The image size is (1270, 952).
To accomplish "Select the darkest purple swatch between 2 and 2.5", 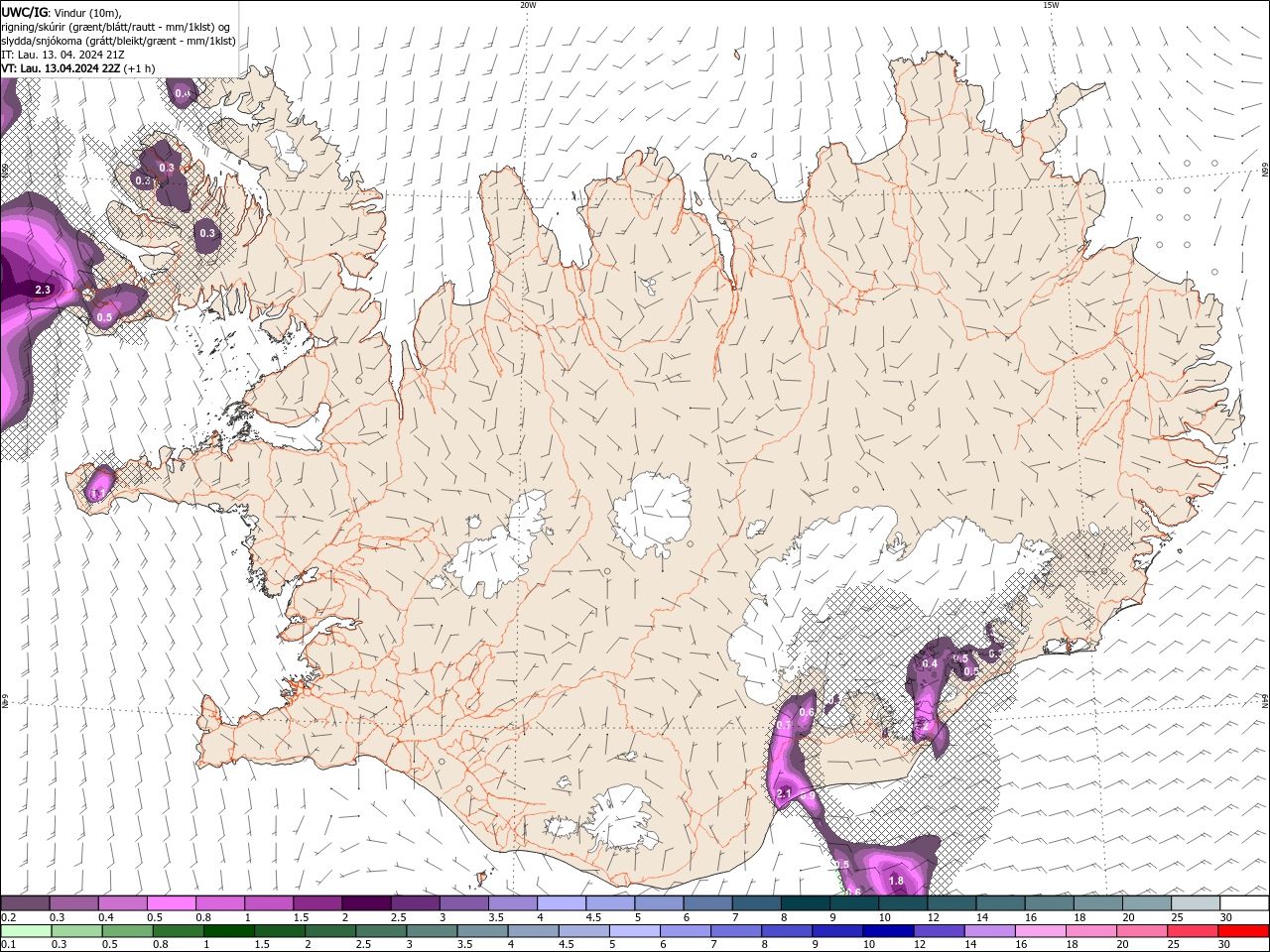I will pyautogui.click(x=366, y=903).
